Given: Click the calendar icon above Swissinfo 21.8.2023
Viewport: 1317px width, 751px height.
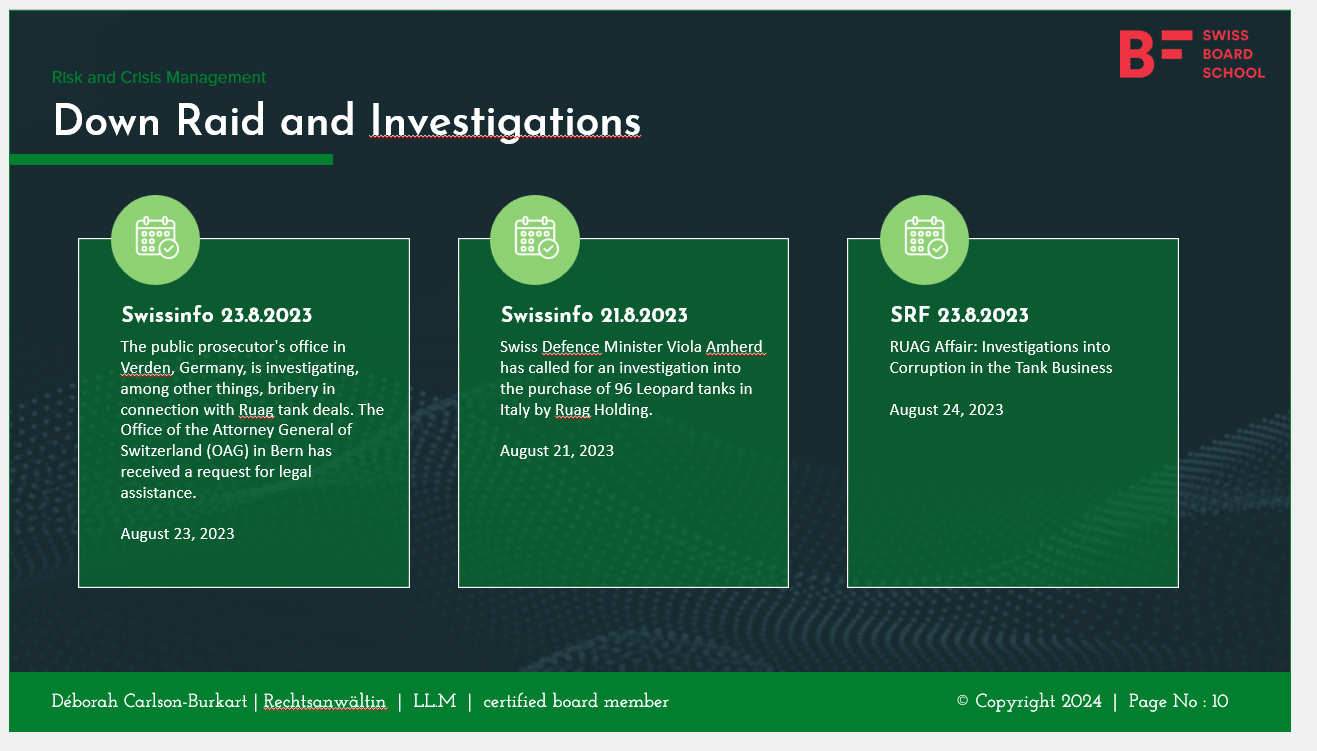Looking at the screenshot, I should [x=535, y=240].
